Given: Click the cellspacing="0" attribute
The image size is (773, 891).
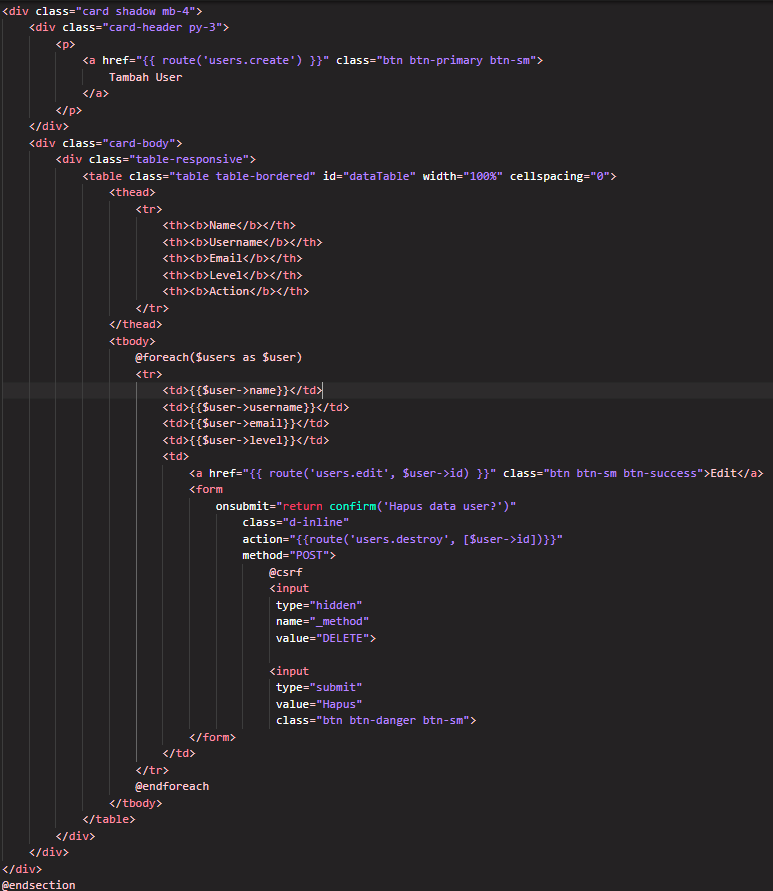Looking at the screenshot, I should pyautogui.click(x=559, y=177).
